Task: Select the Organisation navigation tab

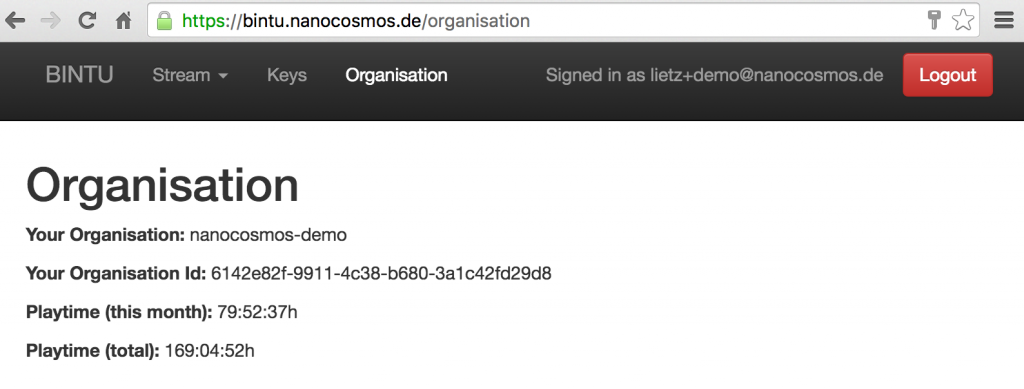Action: [x=396, y=75]
